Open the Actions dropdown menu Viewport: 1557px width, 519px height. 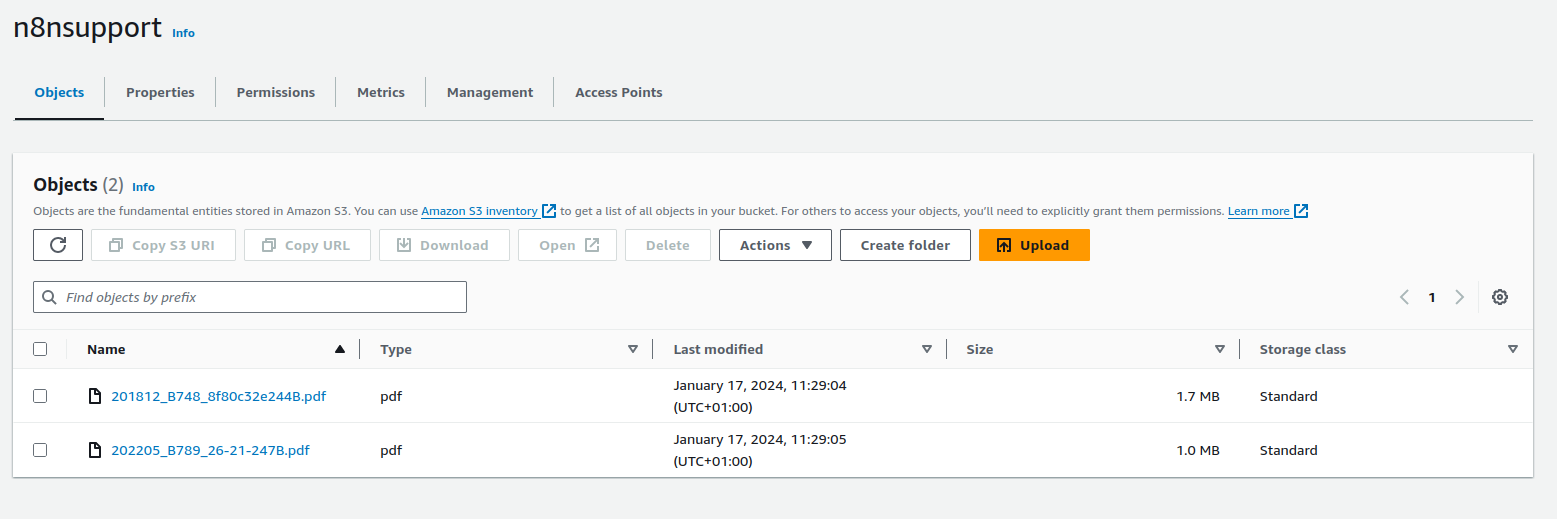775,245
